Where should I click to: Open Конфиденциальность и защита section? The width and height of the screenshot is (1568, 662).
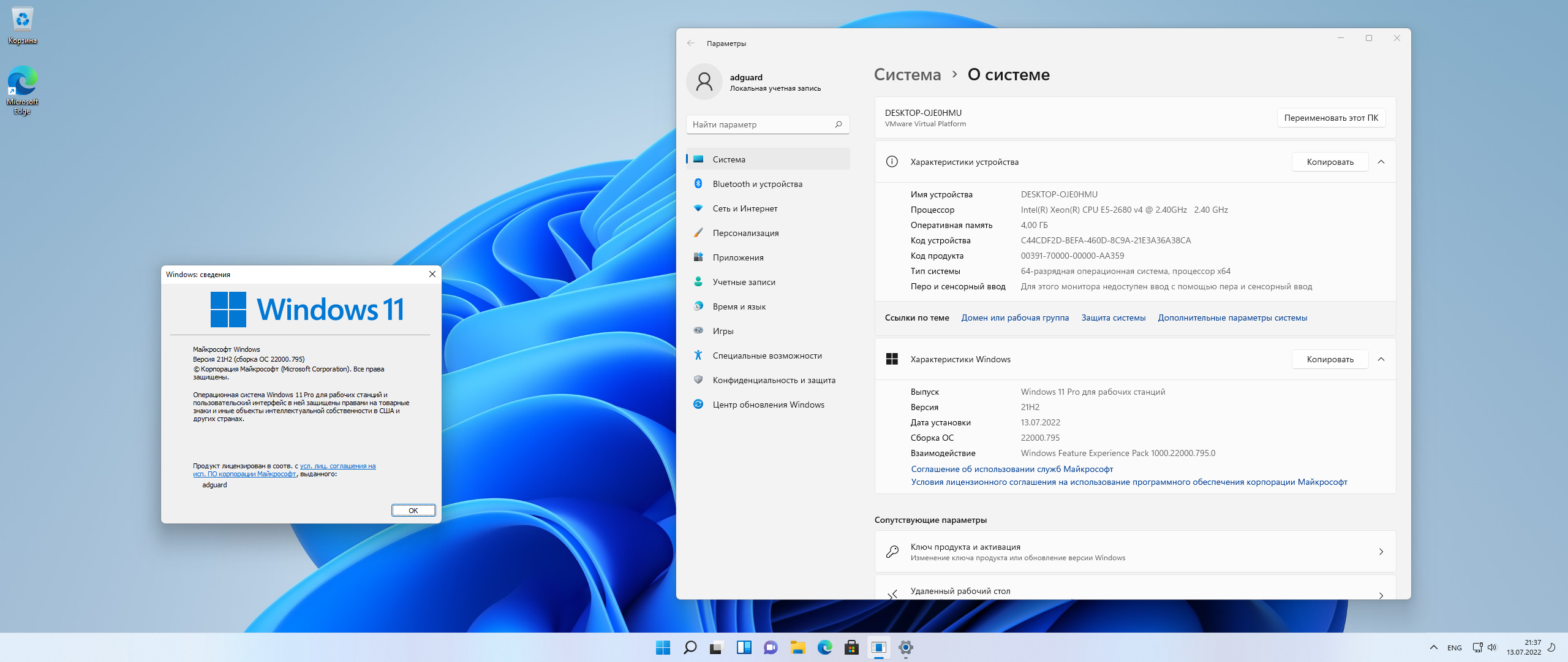click(x=768, y=380)
